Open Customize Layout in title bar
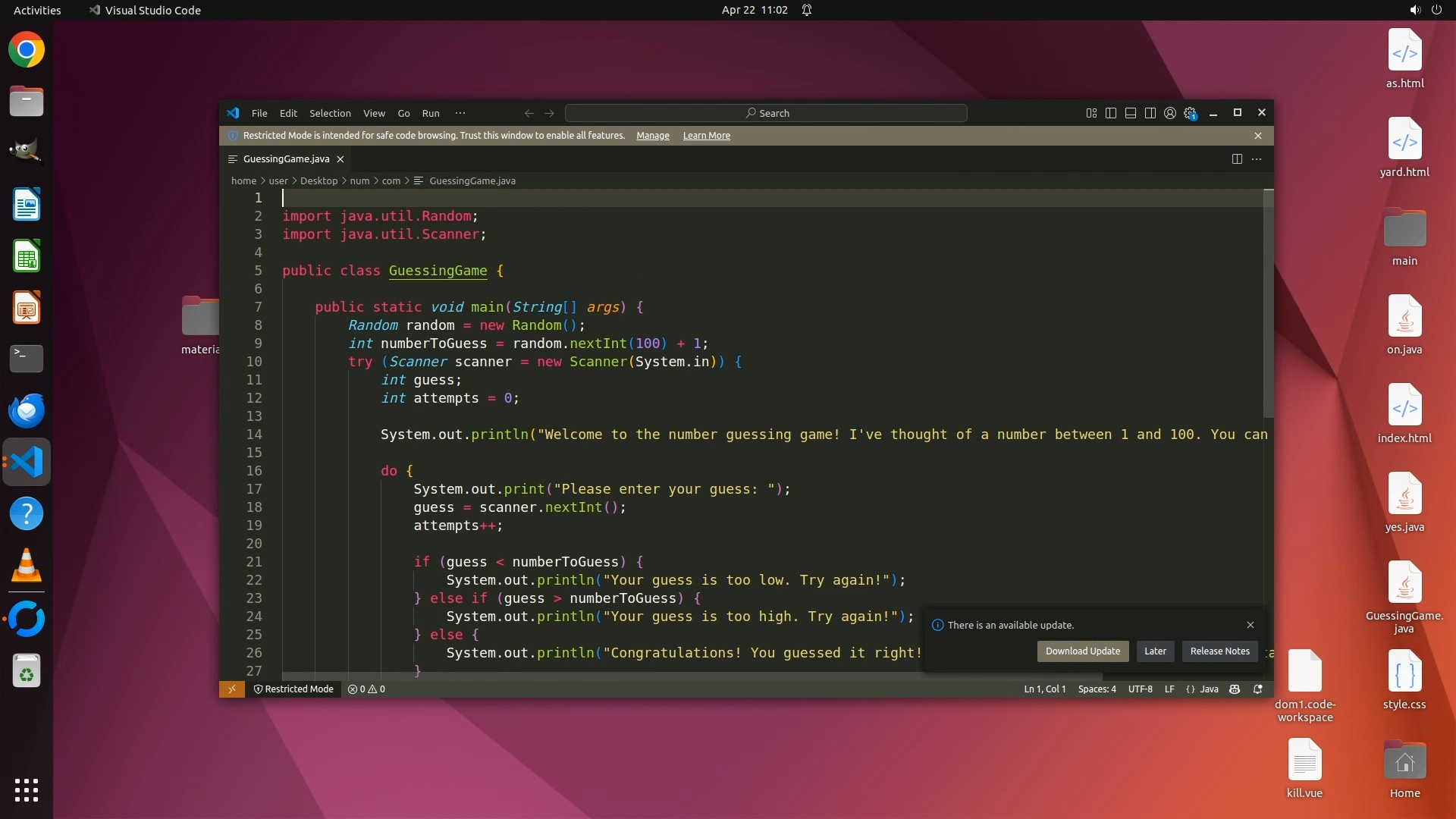The image size is (1456, 819). [1091, 113]
